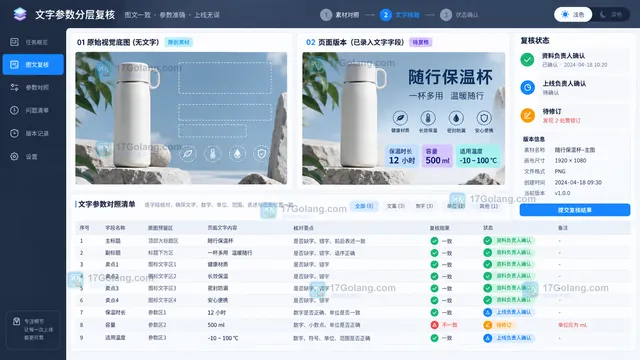This screenshot has height=360, width=640.
Task: Click shield placeholder icon in base image
Action: pyautogui.click(x=262, y=154)
